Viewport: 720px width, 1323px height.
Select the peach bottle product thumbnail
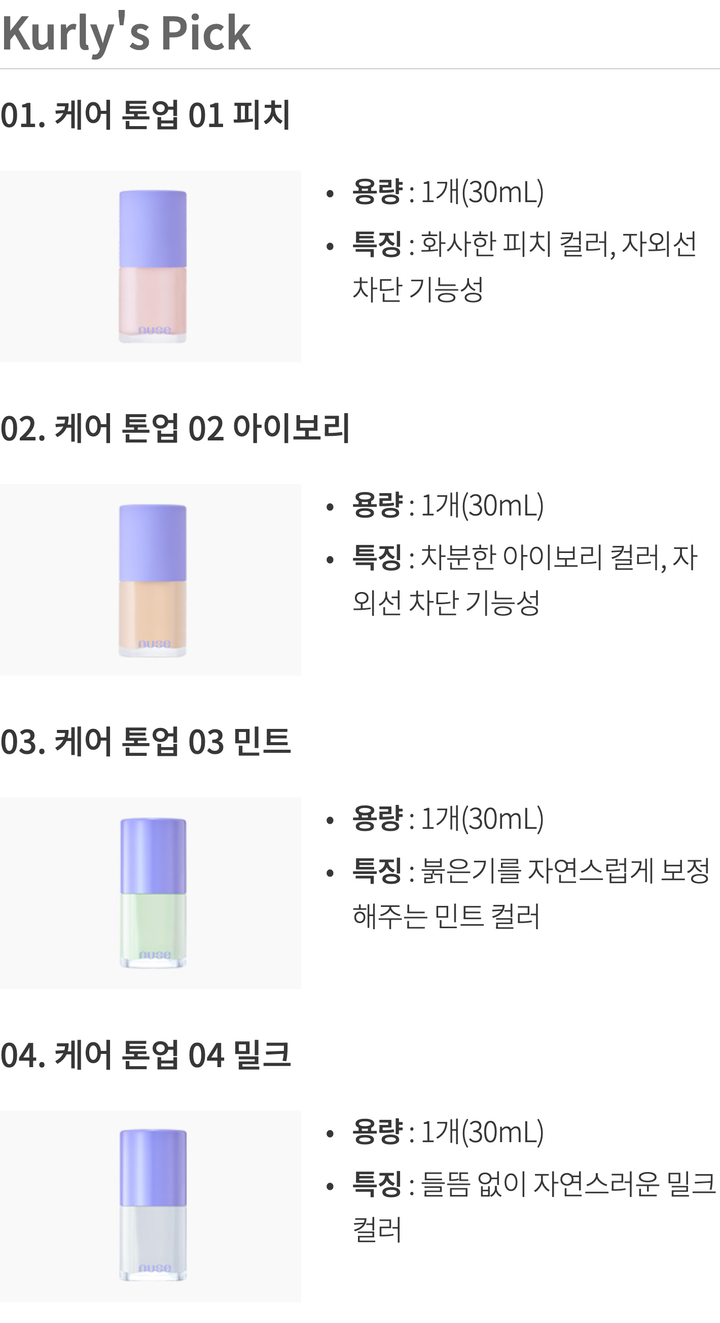pos(151,266)
